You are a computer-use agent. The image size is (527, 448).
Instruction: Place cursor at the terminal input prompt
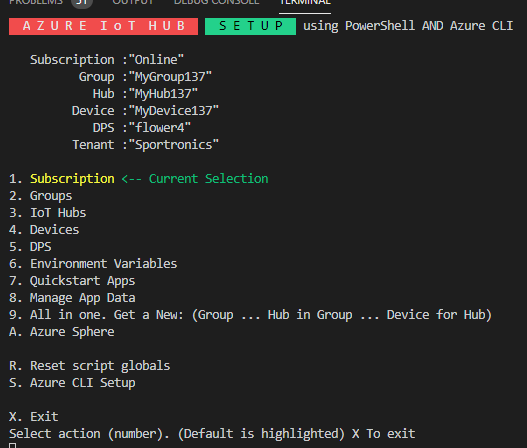click(x=12, y=446)
